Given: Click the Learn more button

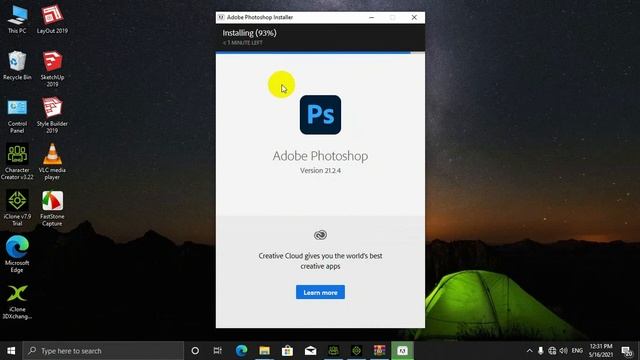Looking at the screenshot, I should click(320, 292).
